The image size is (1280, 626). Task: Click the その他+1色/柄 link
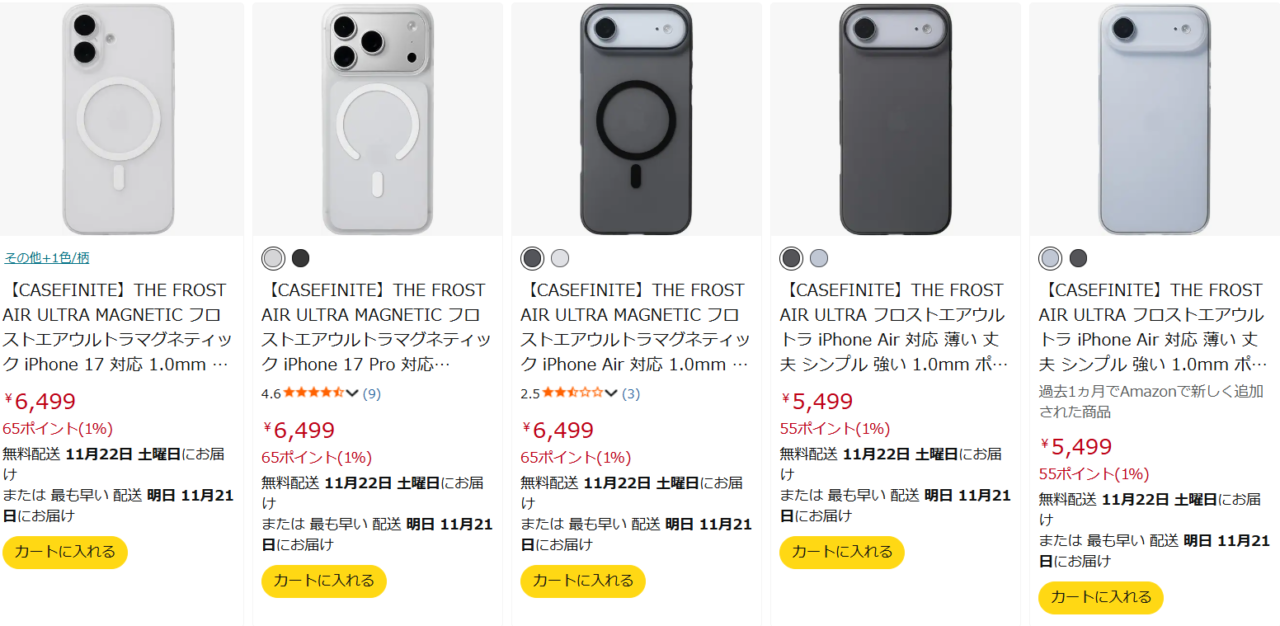pos(47,258)
